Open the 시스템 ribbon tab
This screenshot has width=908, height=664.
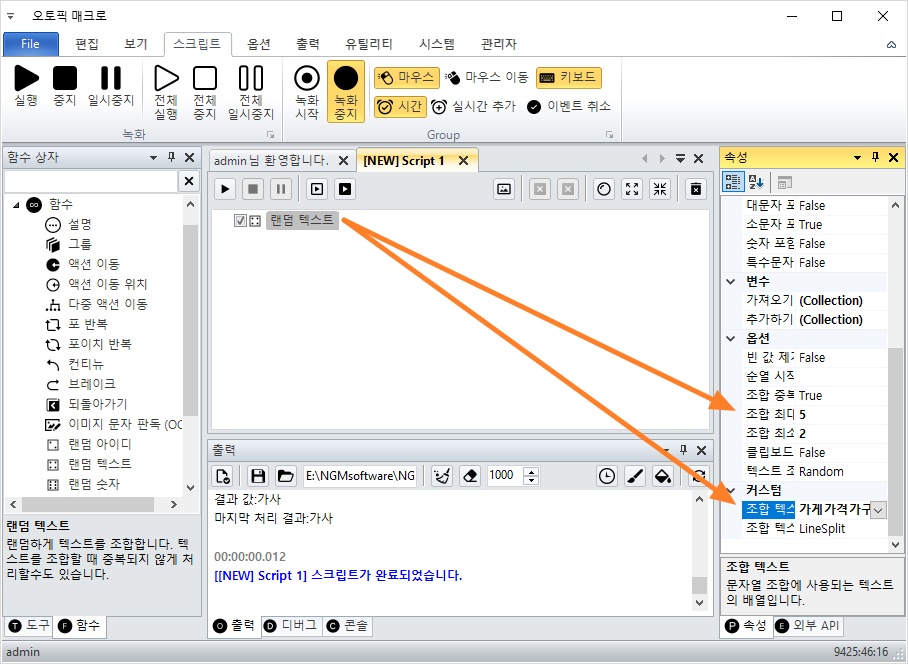(437, 44)
